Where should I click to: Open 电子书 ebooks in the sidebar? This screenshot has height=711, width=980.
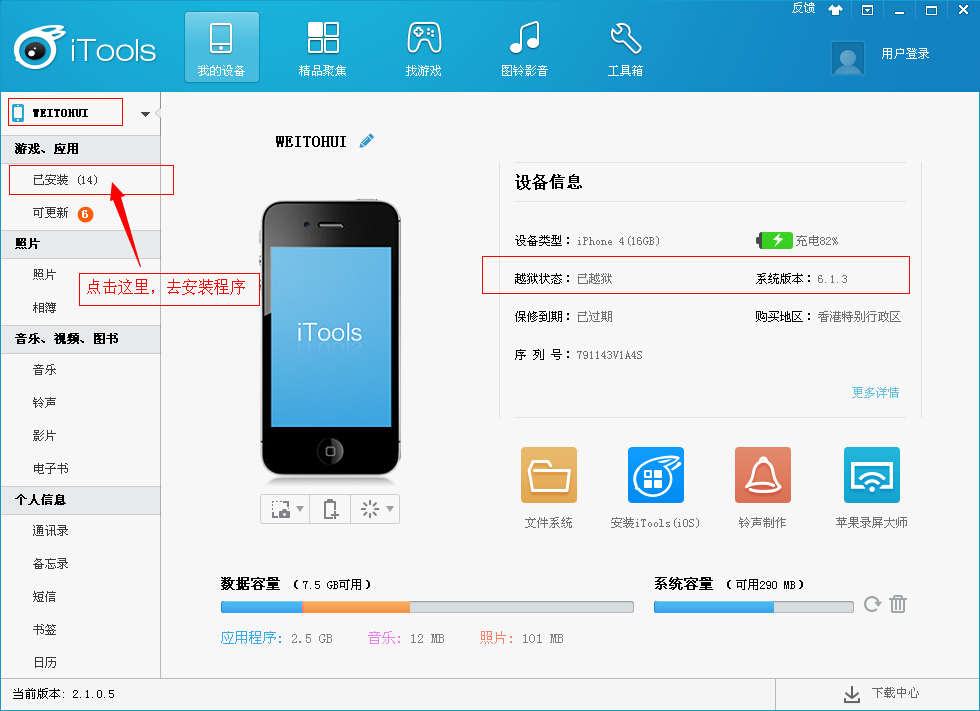pyautogui.click(x=51, y=469)
